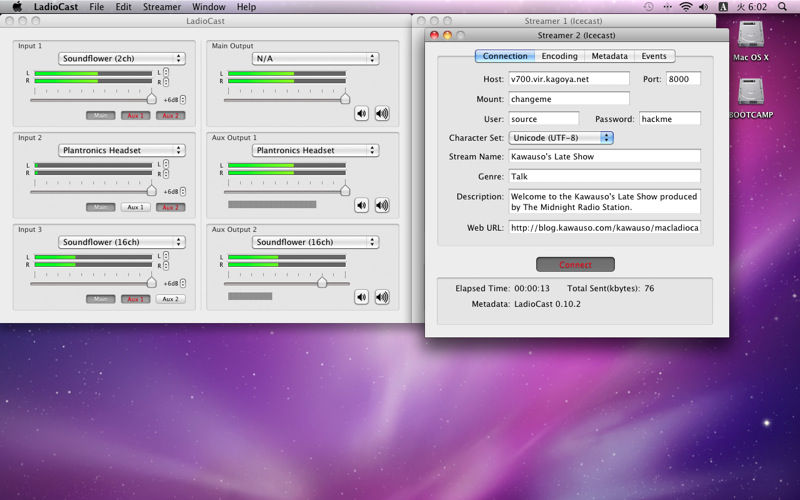The height and width of the screenshot is (500, 800).
Task: Switch to the Encoding tab
Action: coord(559,56)
